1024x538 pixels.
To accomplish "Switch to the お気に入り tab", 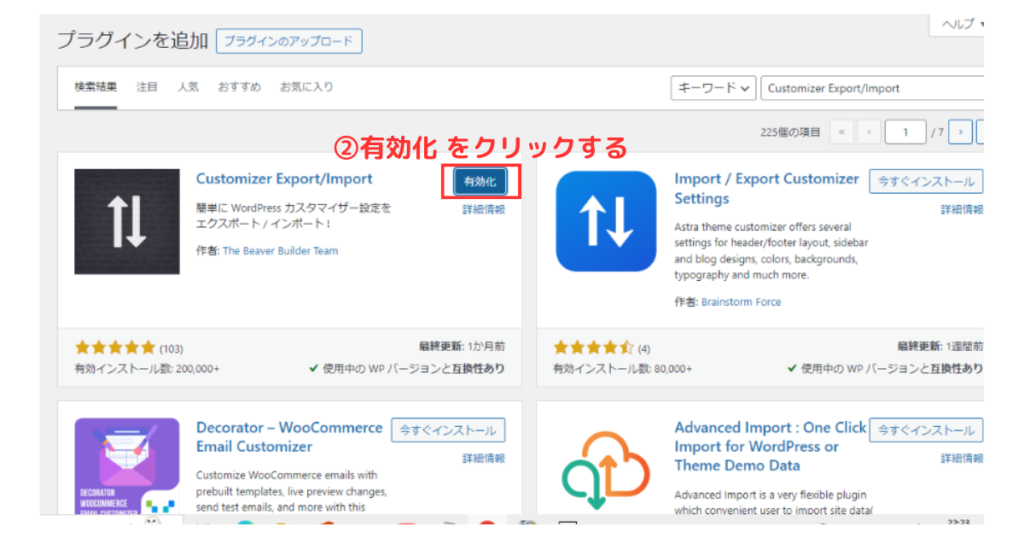I will click(x=306, y=87).
